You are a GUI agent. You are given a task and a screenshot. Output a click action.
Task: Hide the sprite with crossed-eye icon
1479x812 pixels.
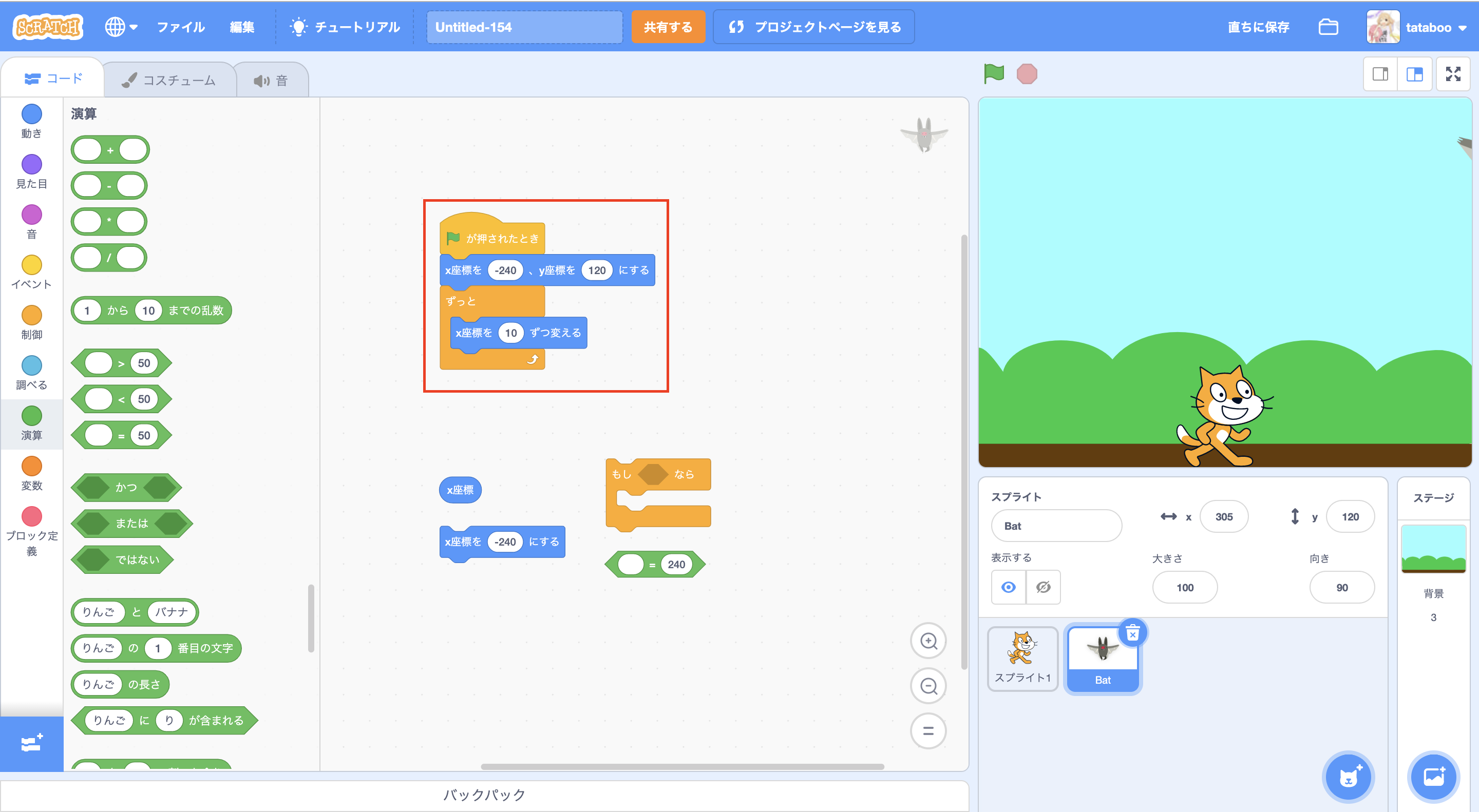coord(1043,587)
